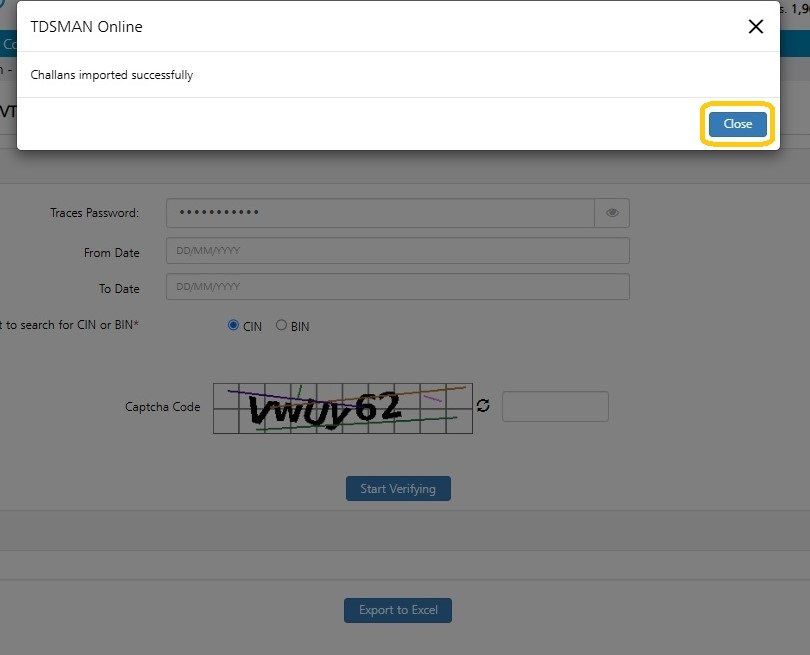810x655 pixels.
Task: Toggle password visibility eye icon
Action: [612, 213]
